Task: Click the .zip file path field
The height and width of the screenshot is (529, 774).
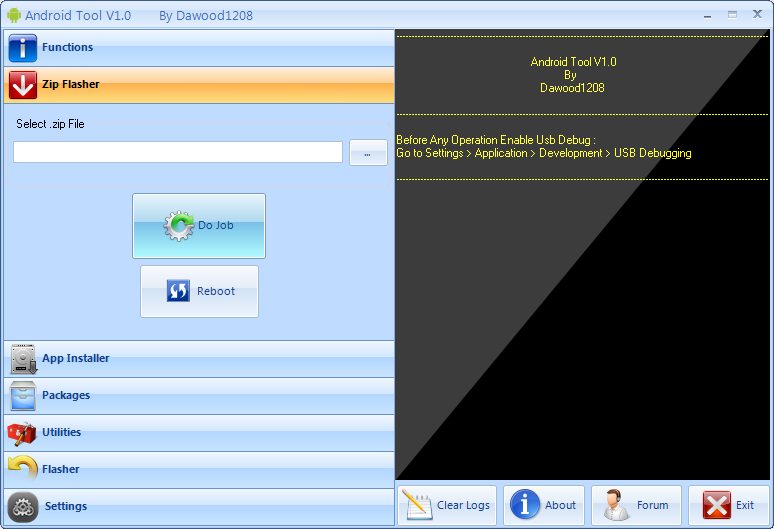Action: click(x=178, y=152)
